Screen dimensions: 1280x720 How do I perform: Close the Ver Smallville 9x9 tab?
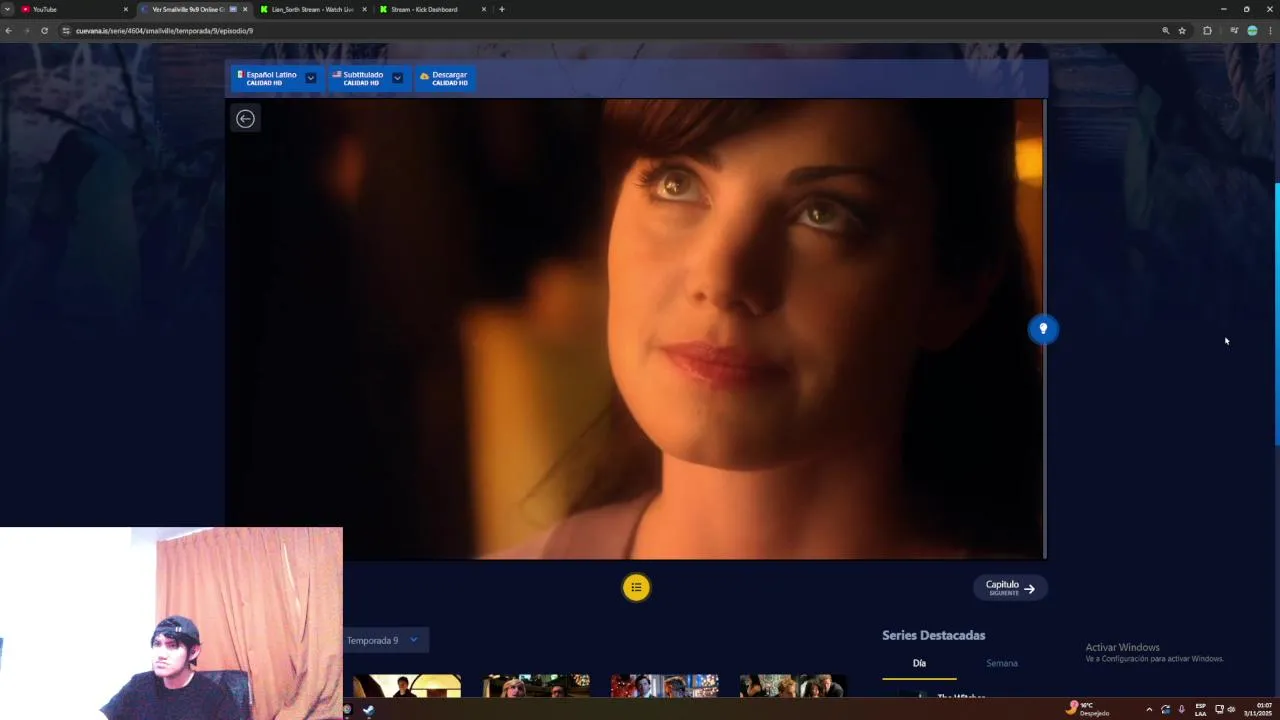pyautogui.click(x=245, y=9)
